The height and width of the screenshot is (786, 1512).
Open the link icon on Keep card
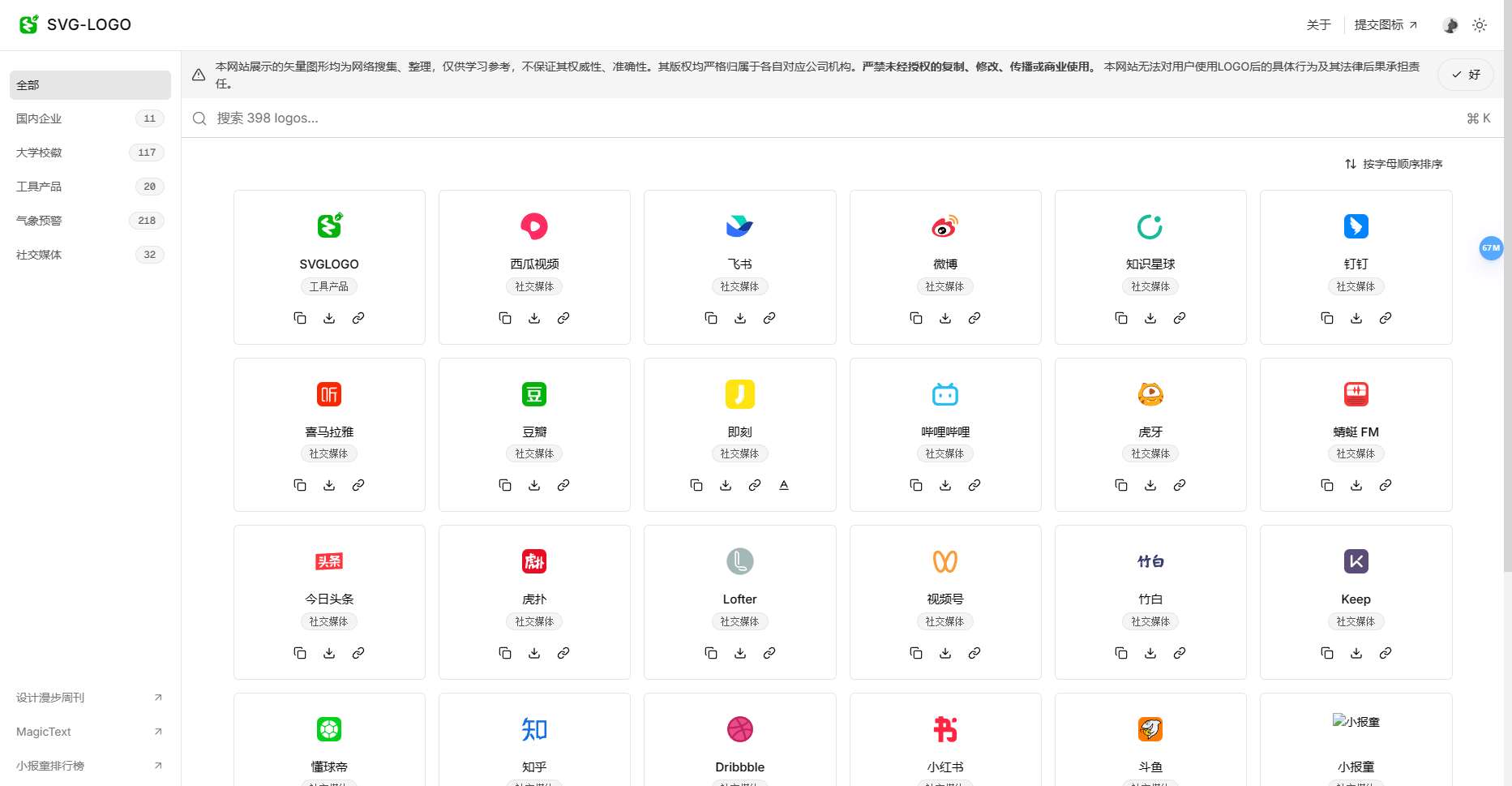(1386, 653)
